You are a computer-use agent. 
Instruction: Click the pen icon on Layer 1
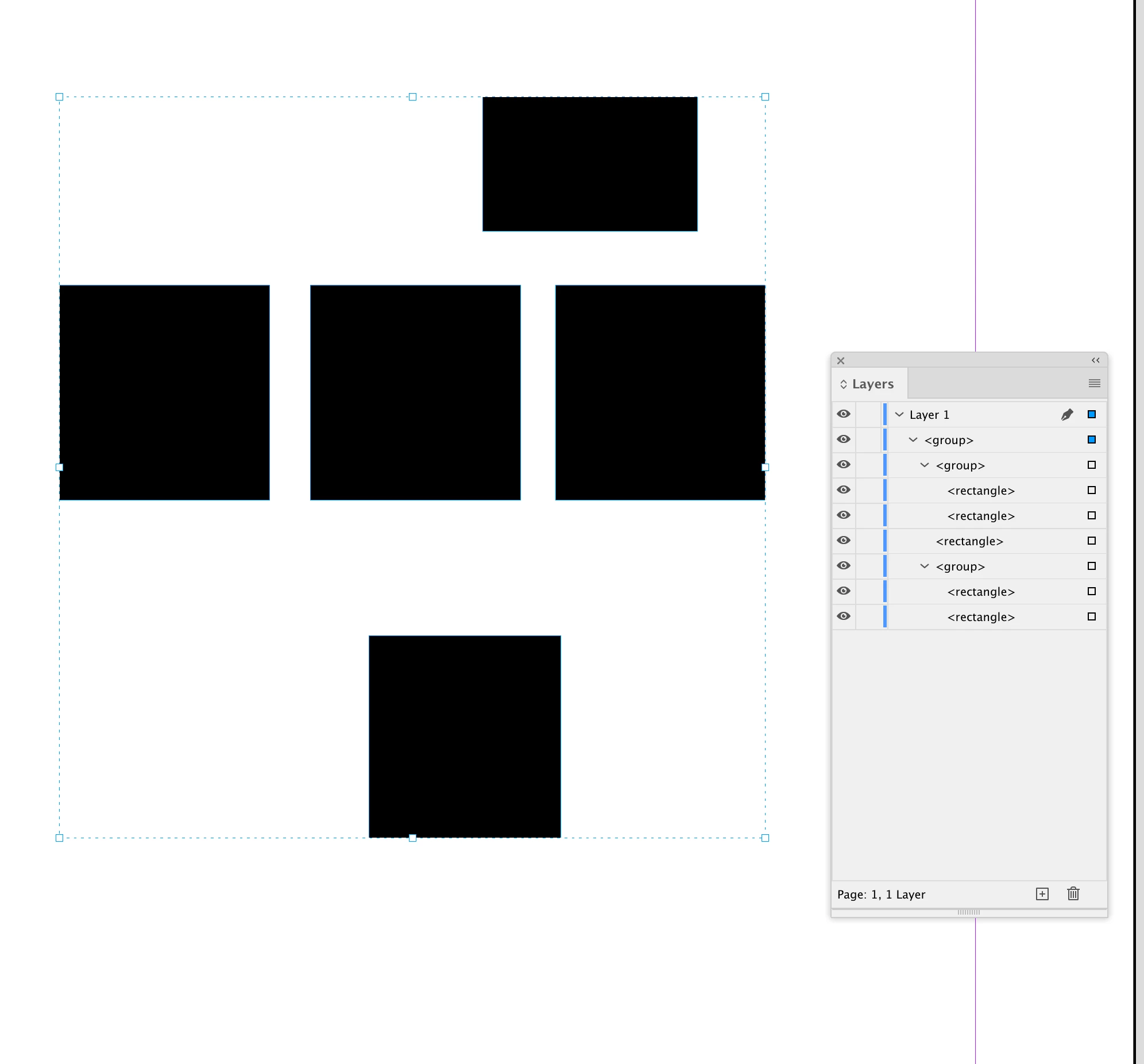pyautogui.click(x=1066, y=415)
